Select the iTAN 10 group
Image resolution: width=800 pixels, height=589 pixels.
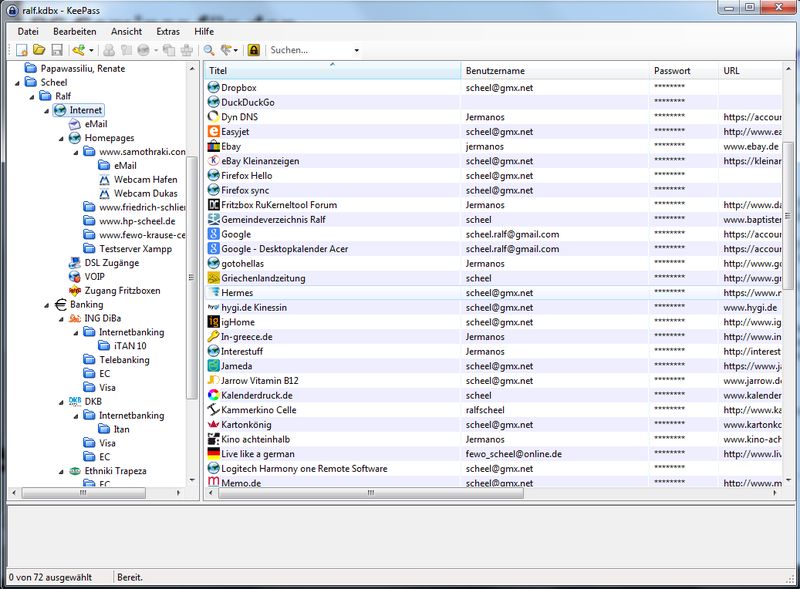(x=130, y=346)
